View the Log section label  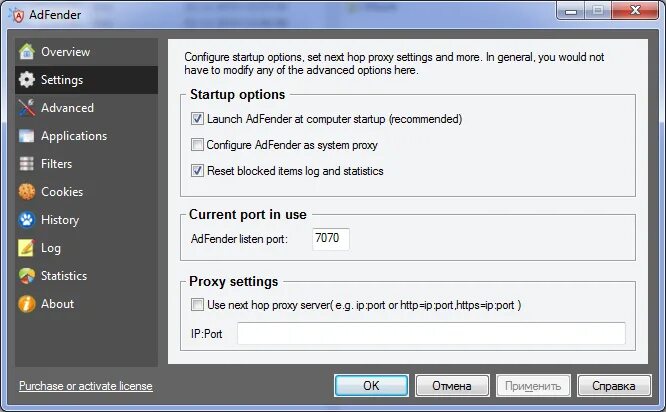pyautogui.click(x=51, y=248)
